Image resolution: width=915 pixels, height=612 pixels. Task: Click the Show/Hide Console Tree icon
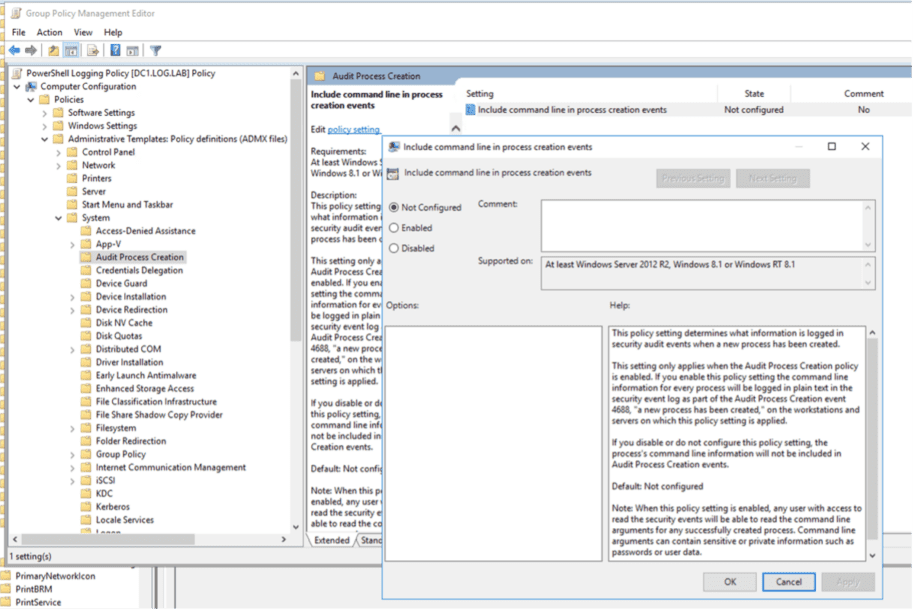[72, 49]
